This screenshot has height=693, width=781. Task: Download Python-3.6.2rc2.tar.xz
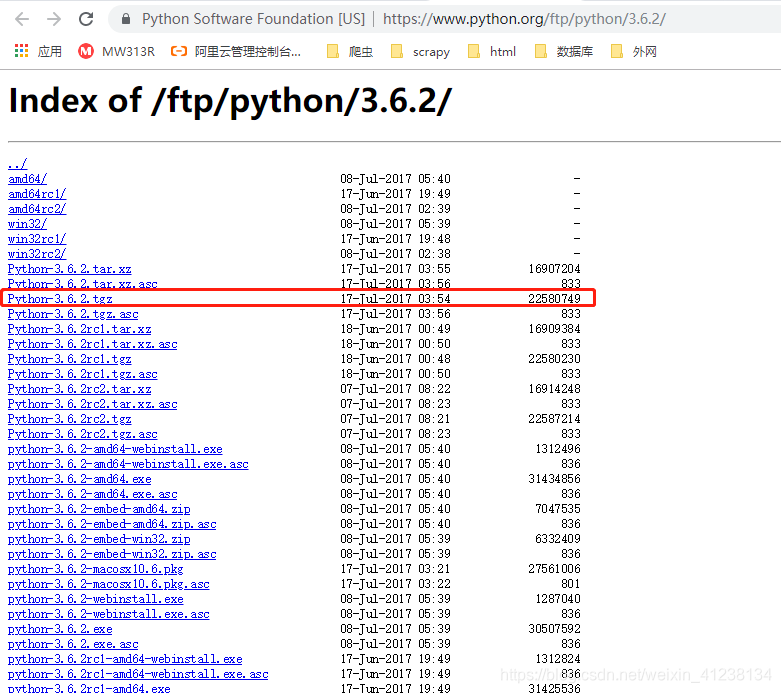[80, 389]
